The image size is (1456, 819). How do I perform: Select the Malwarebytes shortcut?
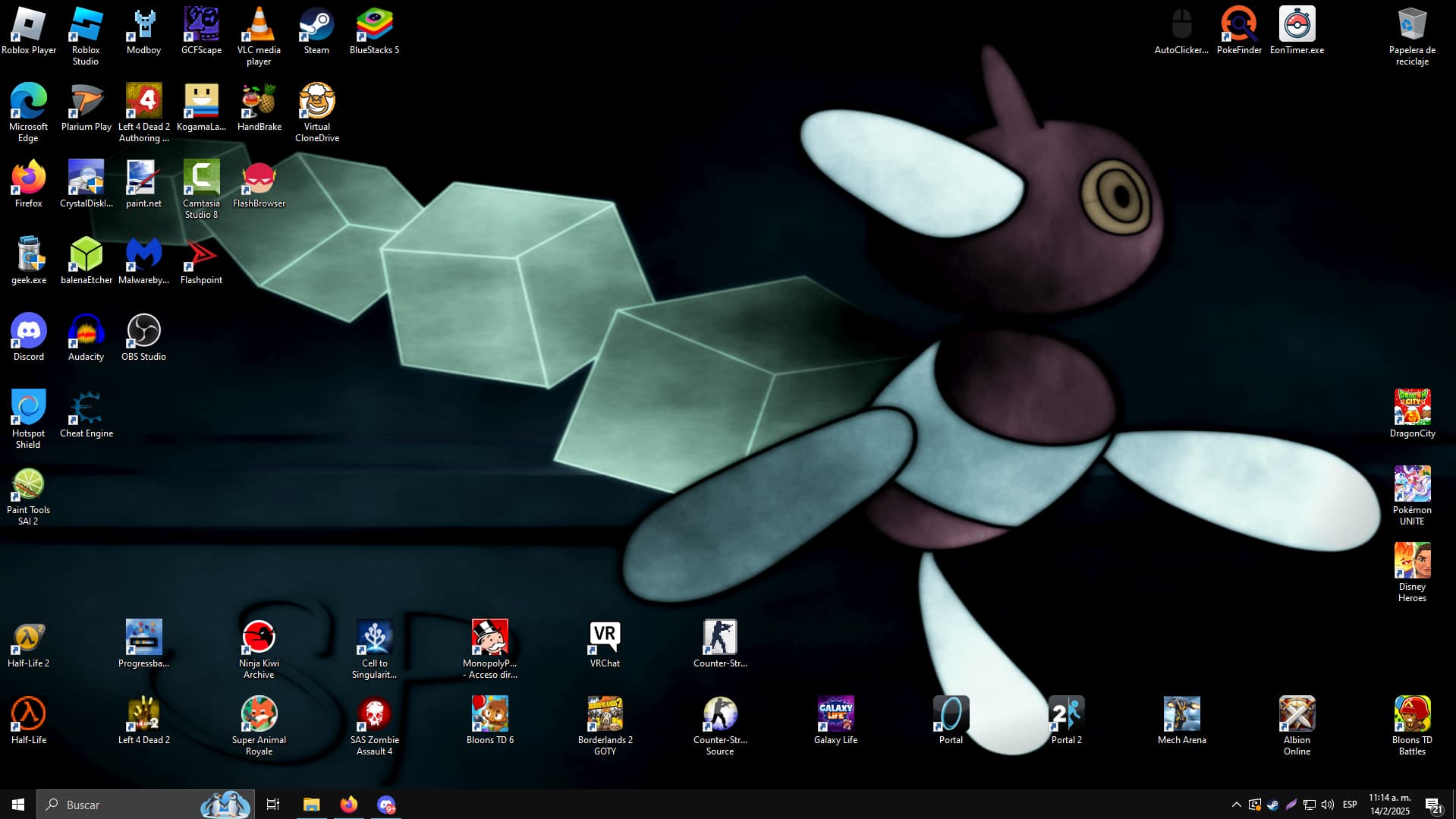click(x=143, y=260)
